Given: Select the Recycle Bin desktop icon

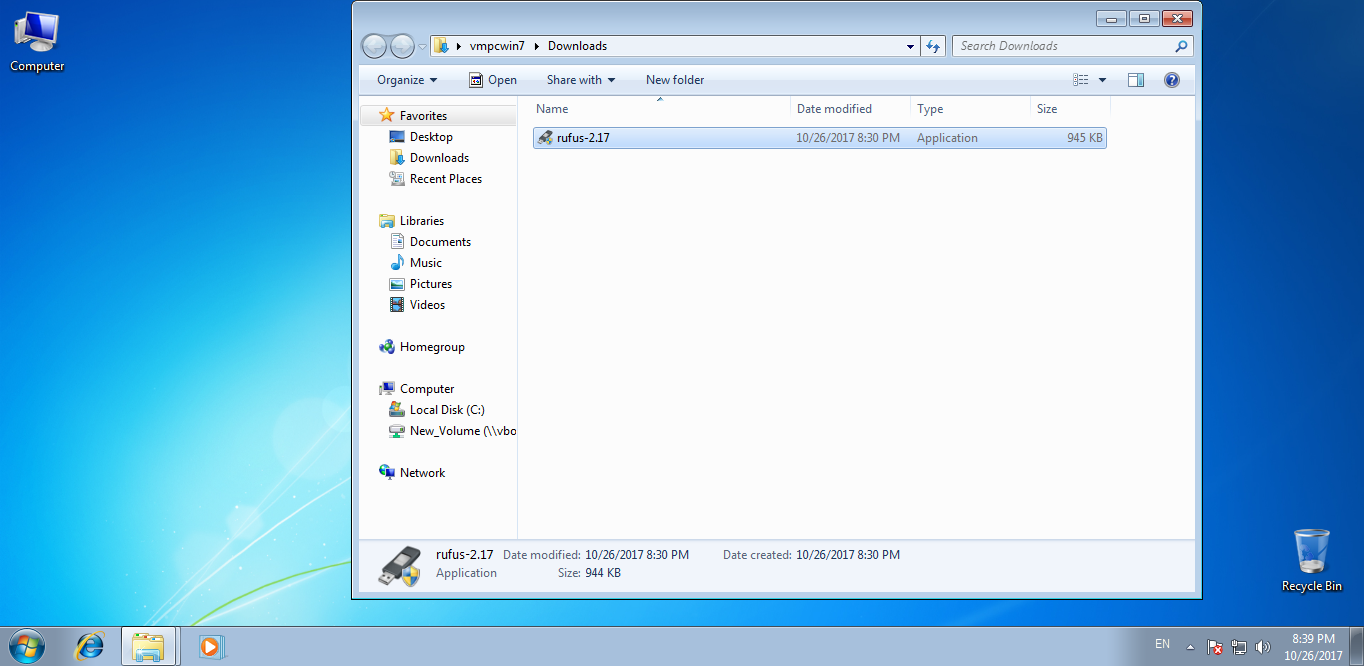Looking at the screenshot, I should point(1311,560).
